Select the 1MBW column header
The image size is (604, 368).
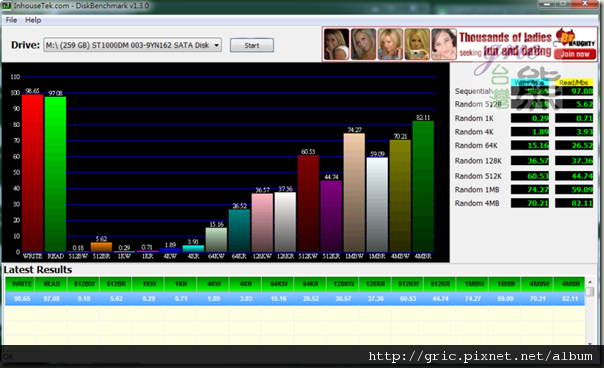[473, 284]
